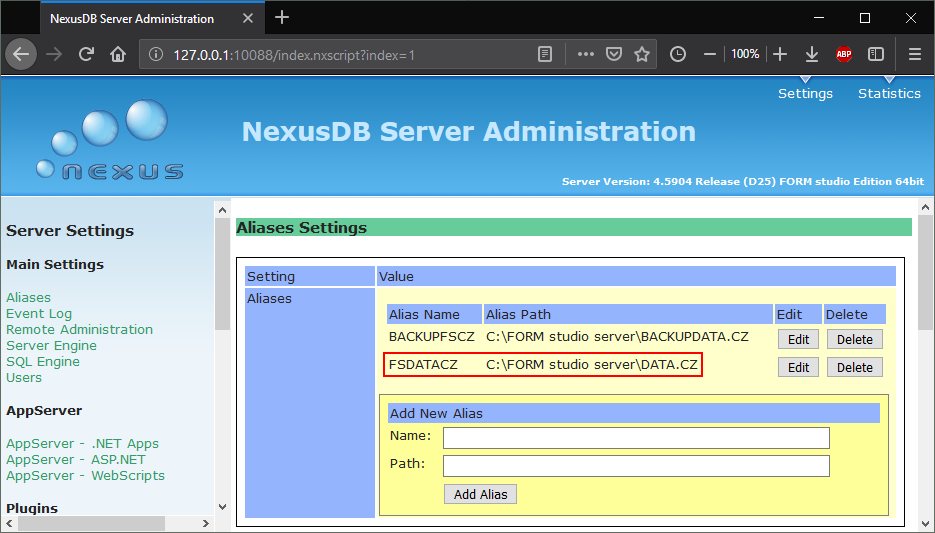
Task: Open page actions three-dots menu
Action: coord(586,54)
